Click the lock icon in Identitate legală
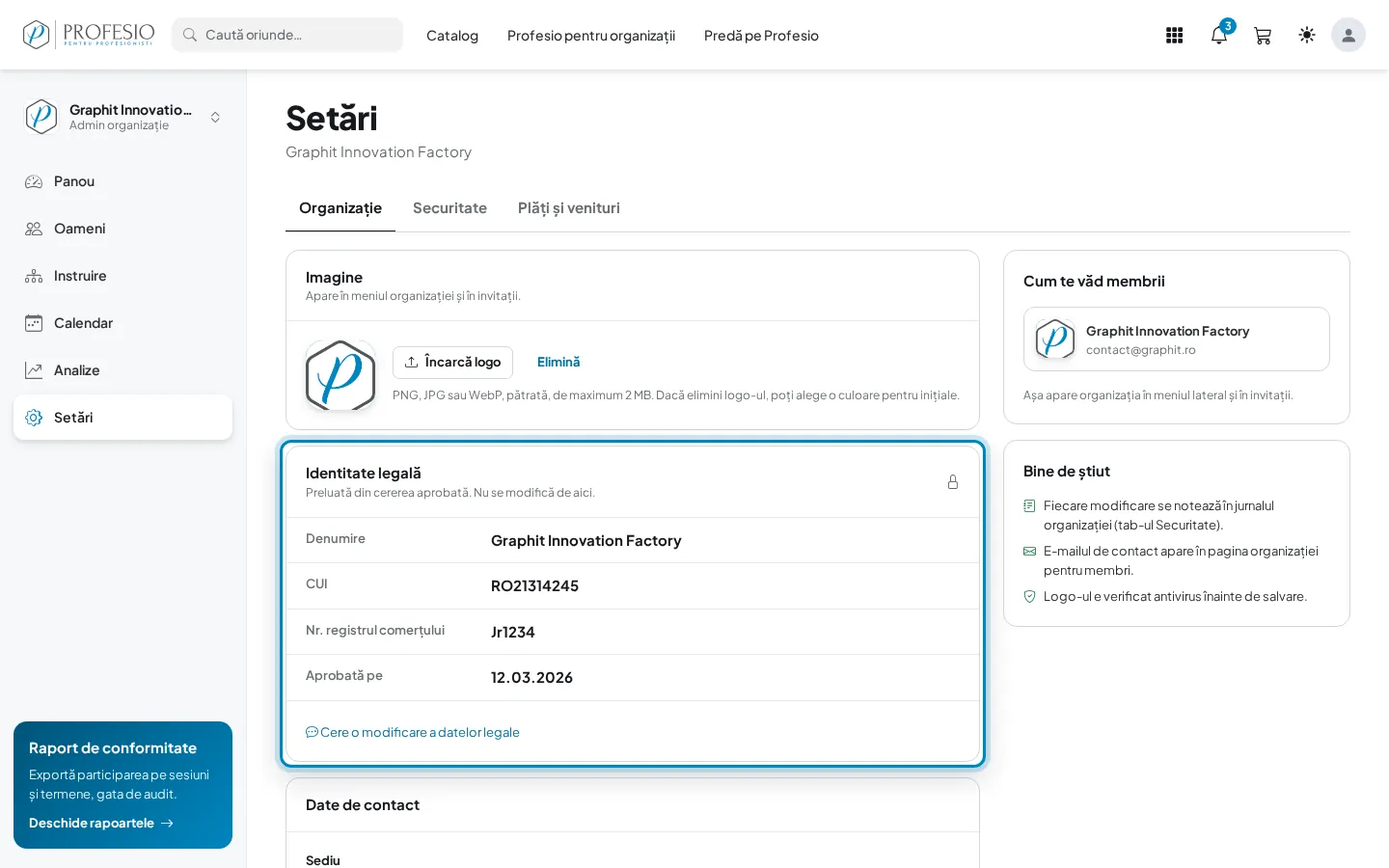This screenshot has width=1389, height=868. [x=953, y=482]
